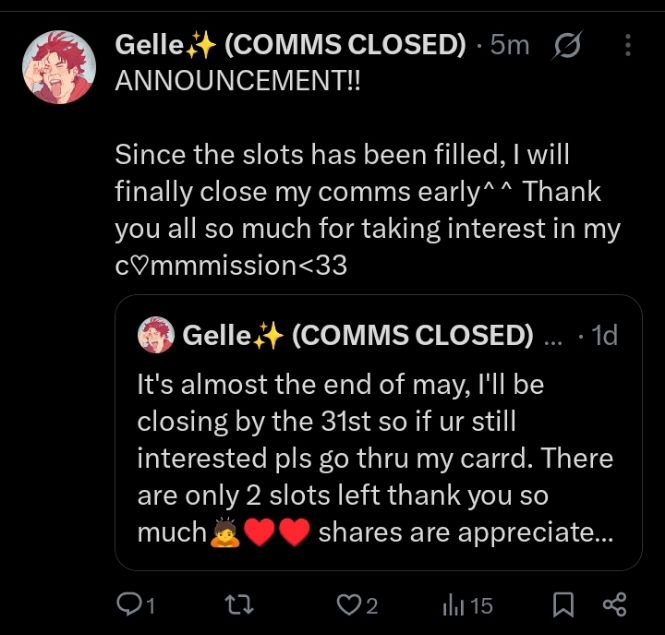This screenshot has height=635, width=665.
Task: Open the three-dot more options menu
Action: click(628, 46)
